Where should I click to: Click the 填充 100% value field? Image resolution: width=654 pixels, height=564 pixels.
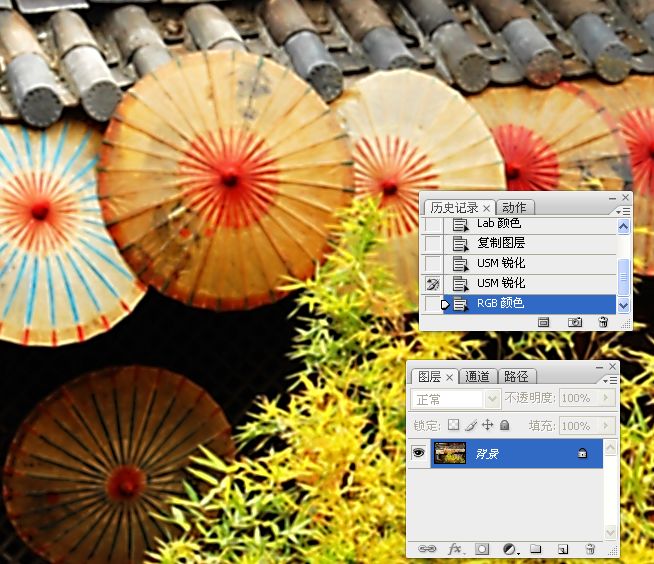pyautogui.click(x=580, y=426)
